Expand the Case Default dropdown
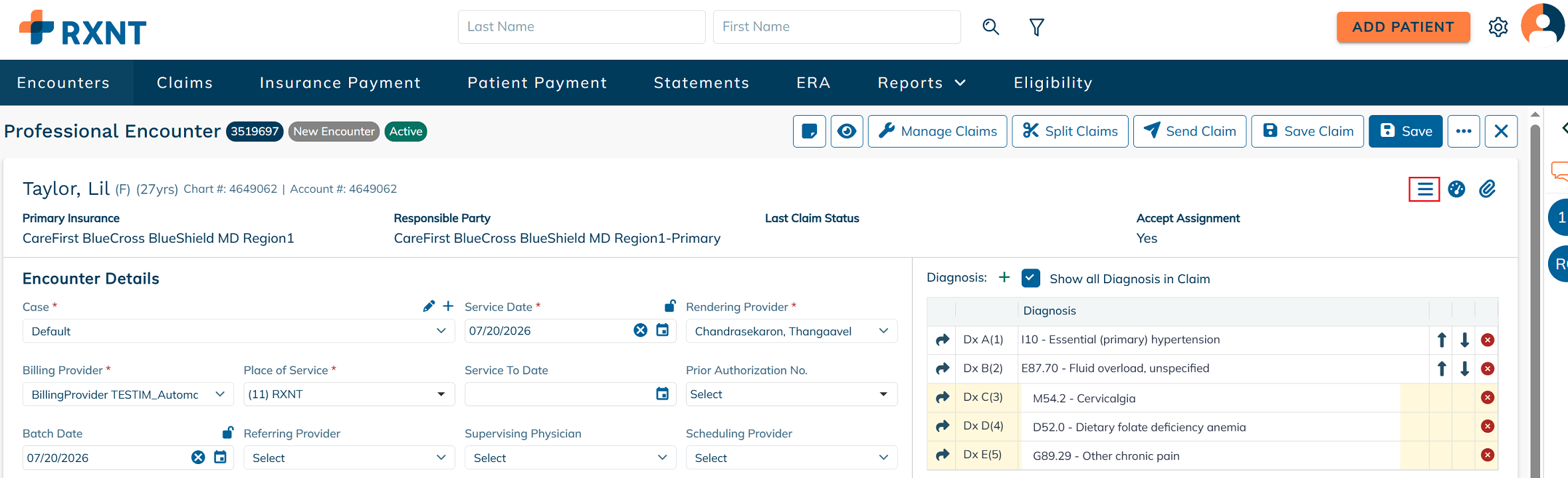The image size is (1568, 478). (239, 331)
